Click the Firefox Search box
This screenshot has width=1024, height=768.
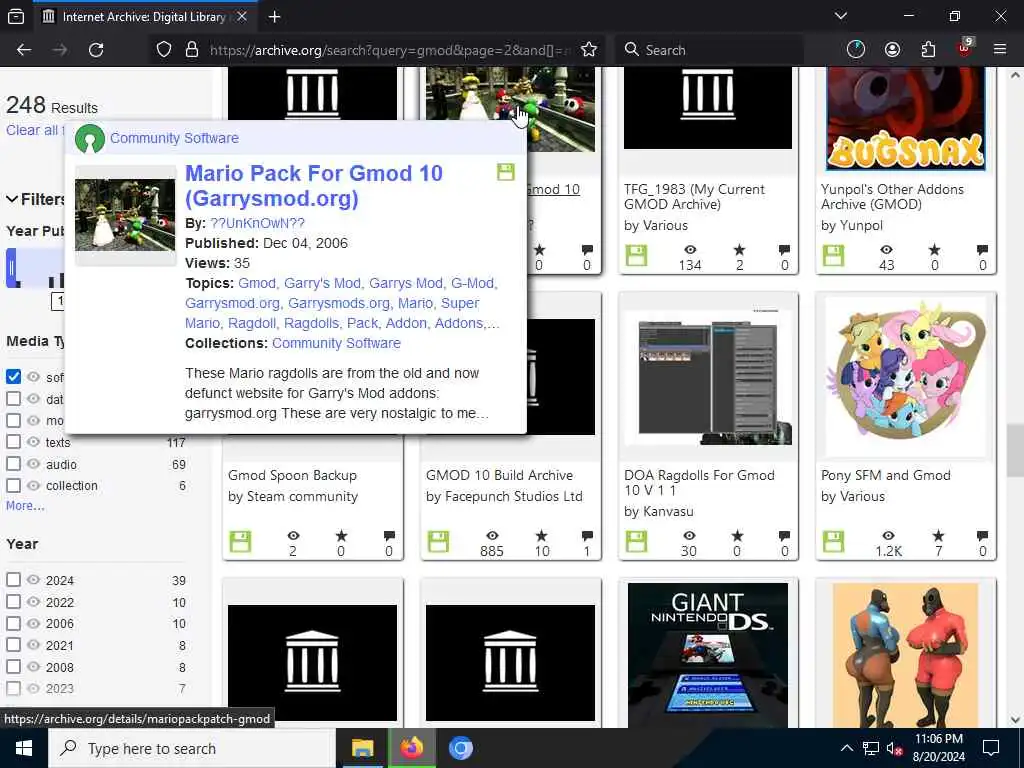709,50
